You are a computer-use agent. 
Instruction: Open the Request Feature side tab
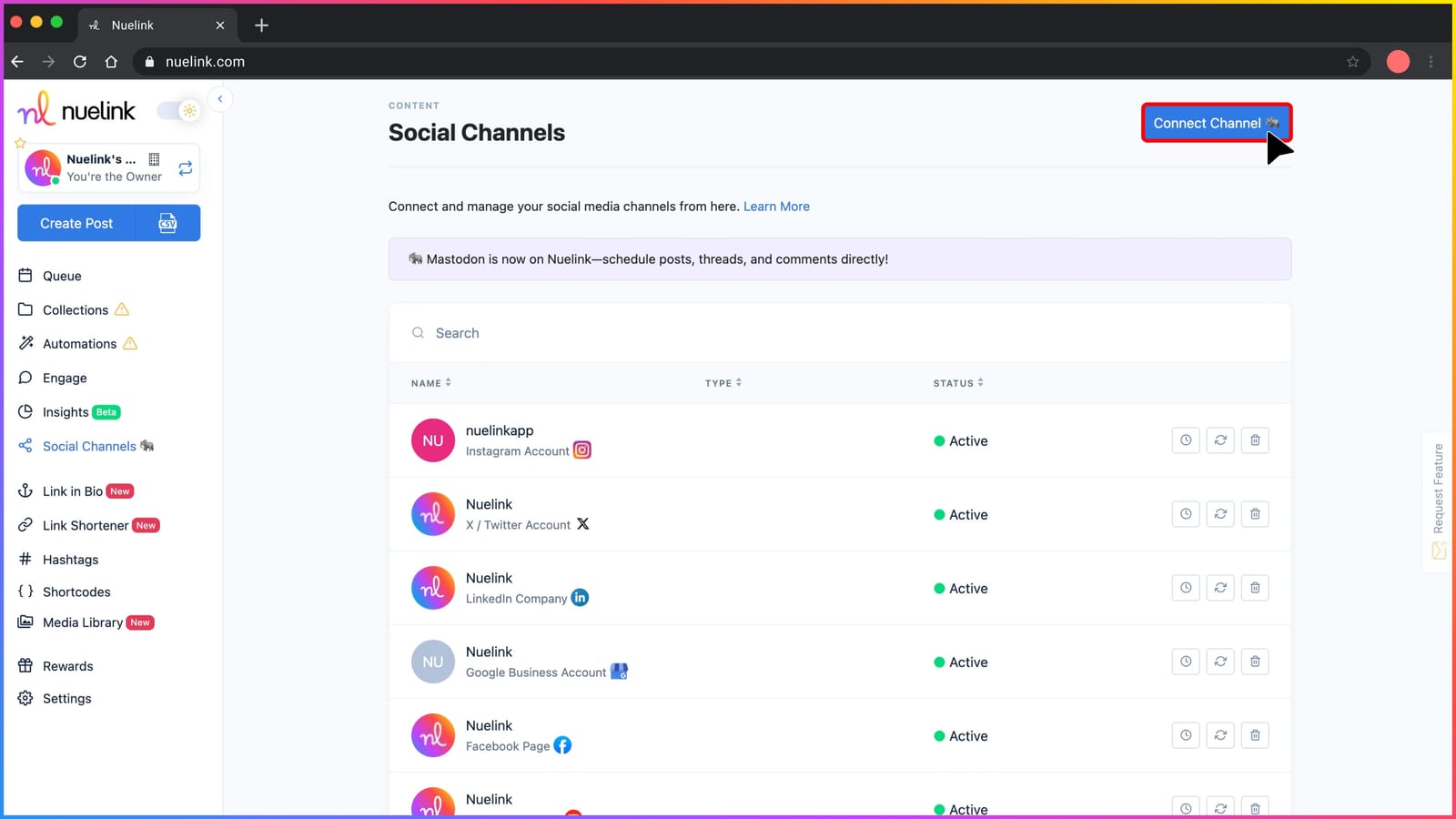click(x=1438, y=500)
